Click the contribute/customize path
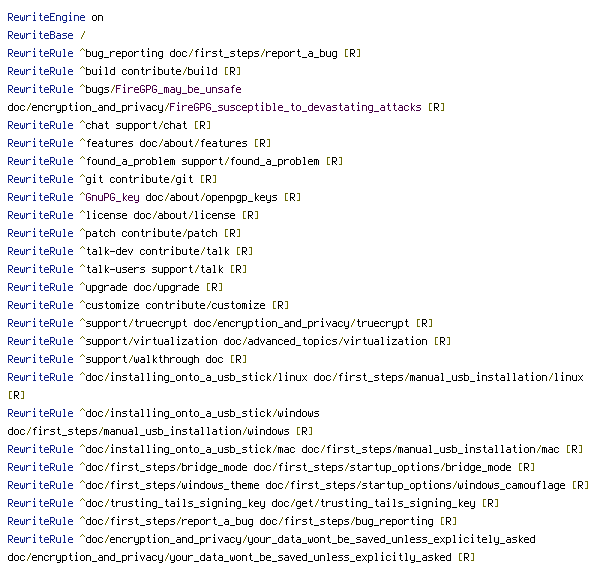 click(205, 305)
